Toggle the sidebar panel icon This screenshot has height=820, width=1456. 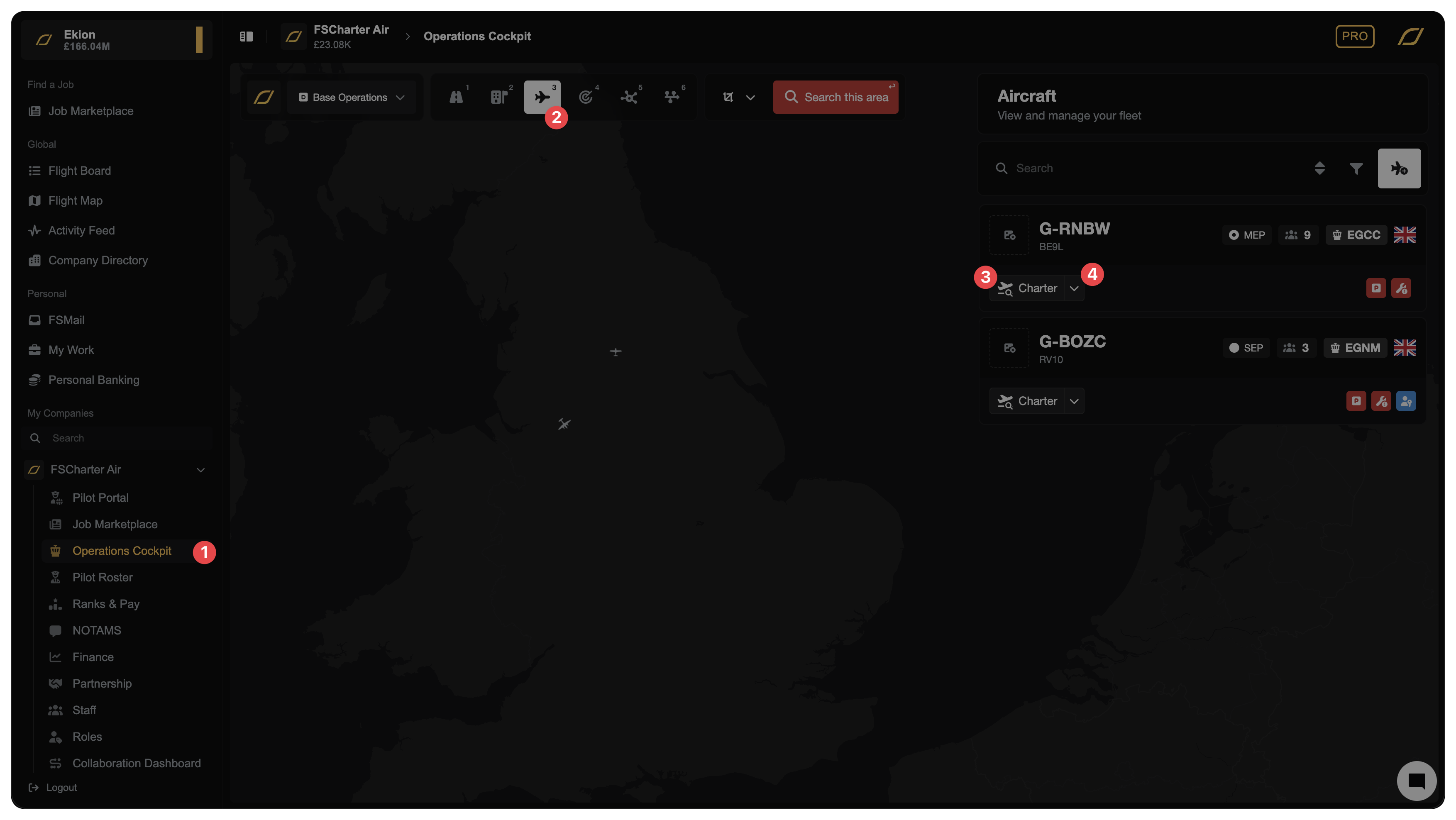pos(247,37)
